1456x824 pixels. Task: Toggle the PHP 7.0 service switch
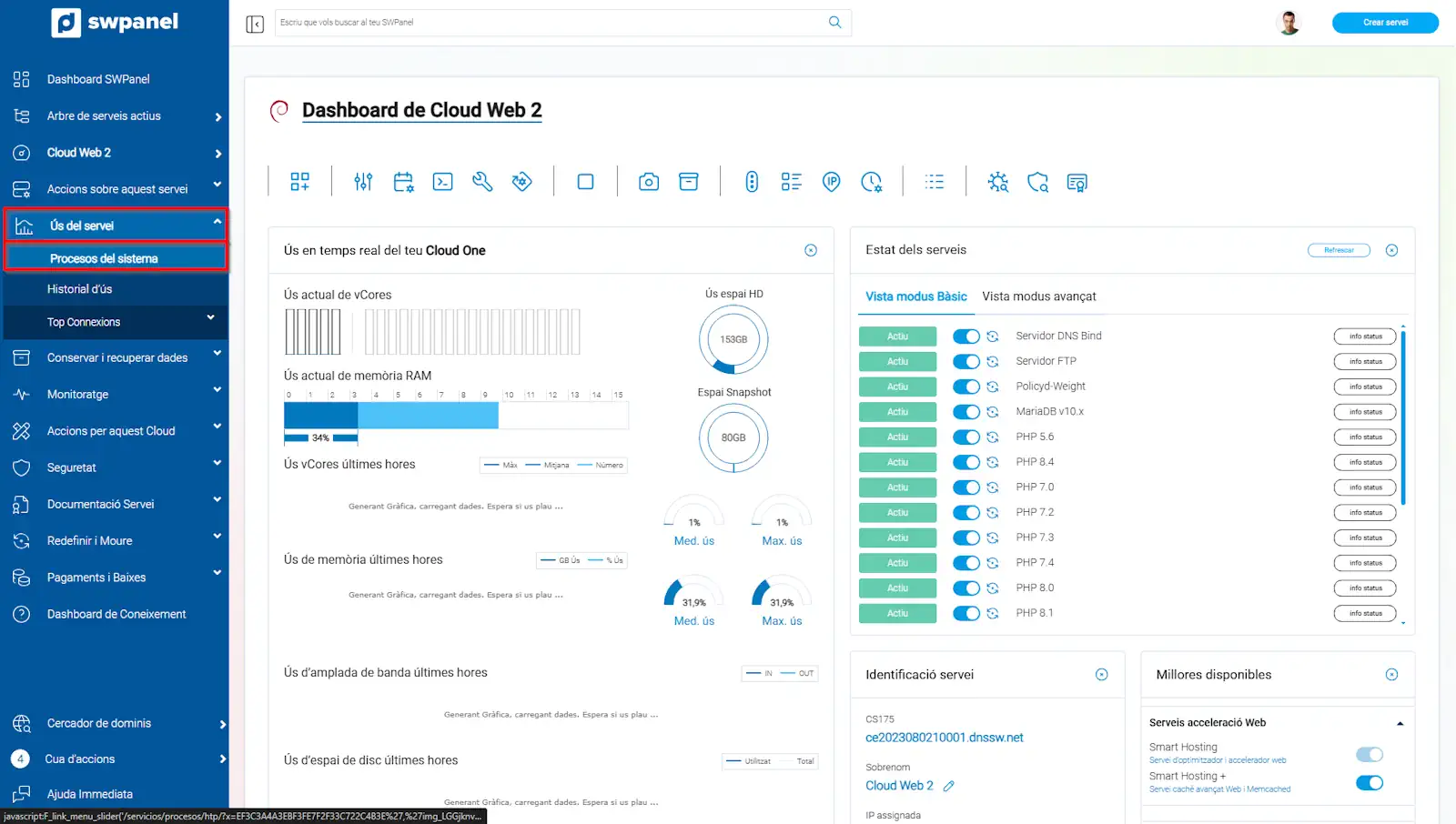pyautogui.click(x=966, y=487)
